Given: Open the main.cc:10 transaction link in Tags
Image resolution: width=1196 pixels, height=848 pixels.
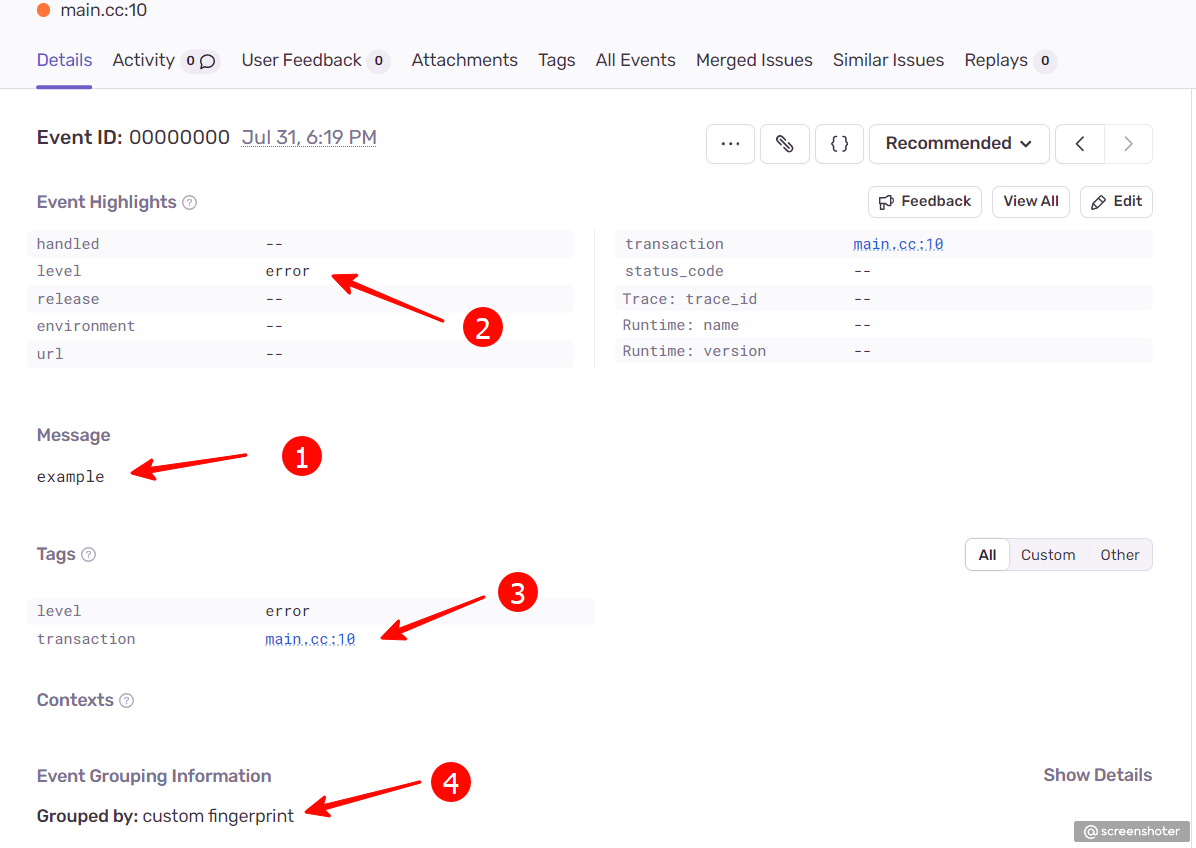Looking at the screenshot, I should click(x=310, y=639).
